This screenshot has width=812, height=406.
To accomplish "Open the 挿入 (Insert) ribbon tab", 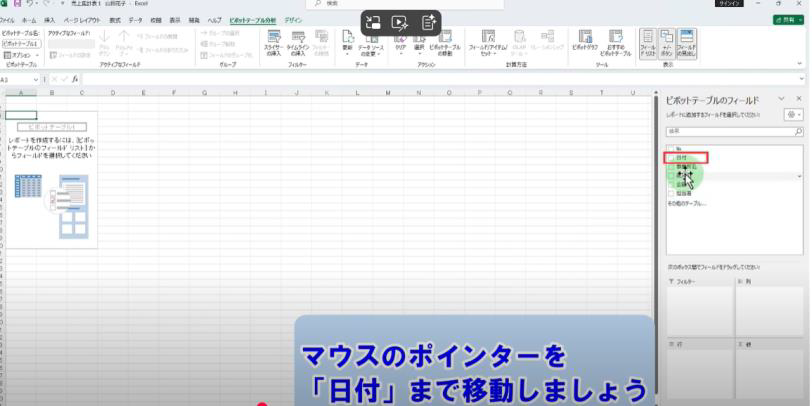I will [49, 20].
